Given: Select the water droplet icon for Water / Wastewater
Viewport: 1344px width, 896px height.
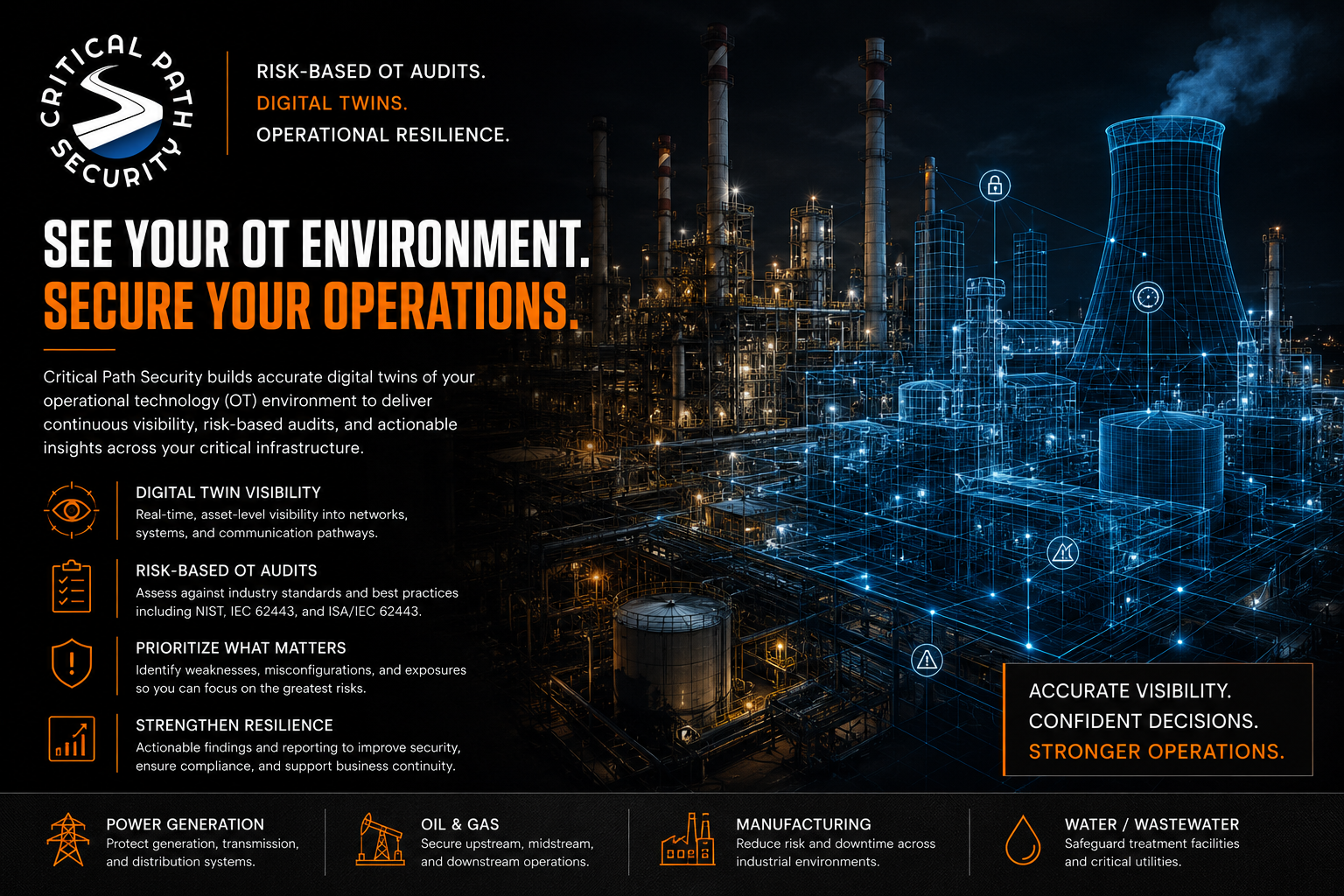Looking at the screenshot, I should click(1023, 840).
